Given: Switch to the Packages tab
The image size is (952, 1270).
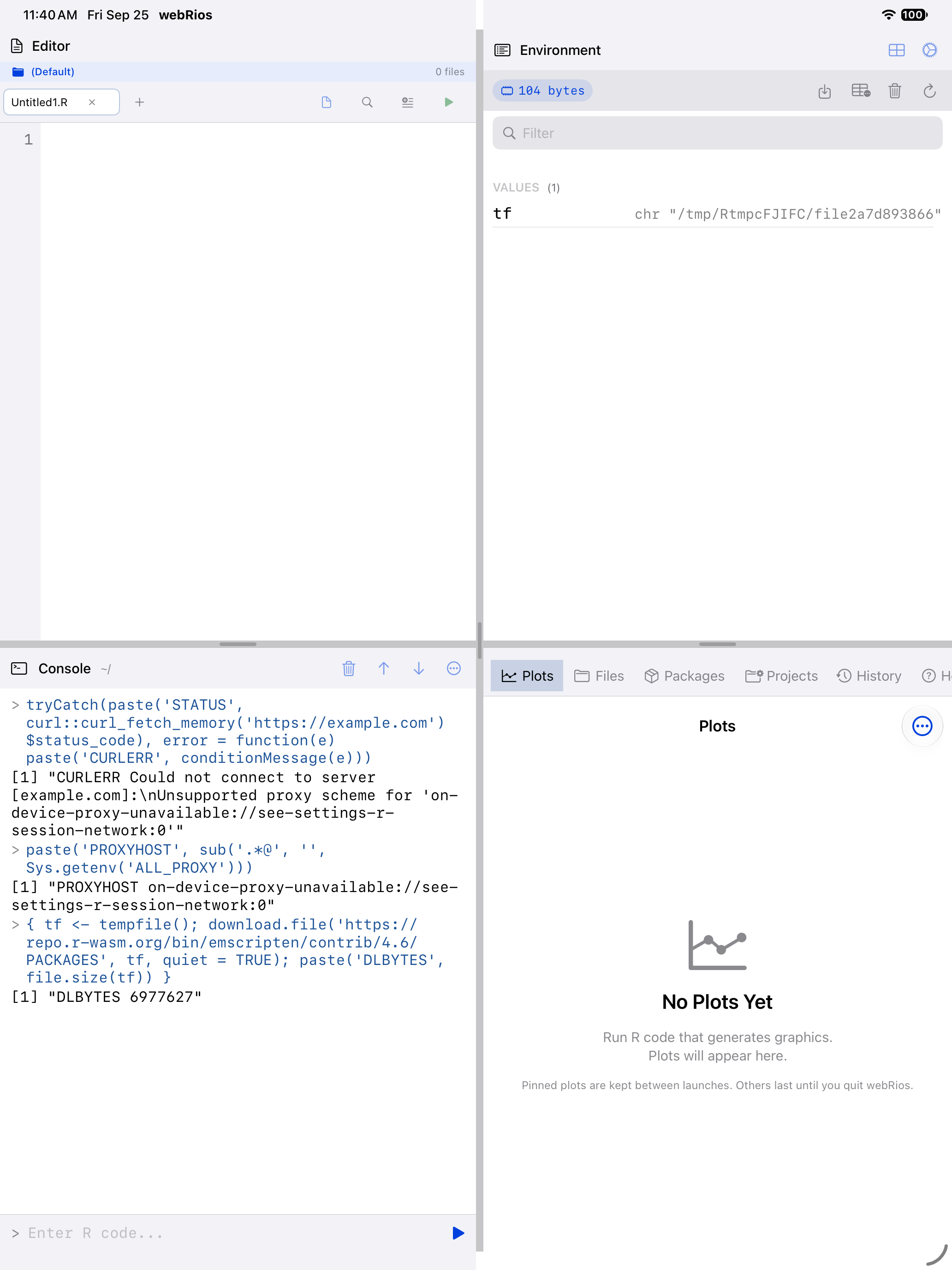Looking at the screenshot, I should [x=684, y=676].
